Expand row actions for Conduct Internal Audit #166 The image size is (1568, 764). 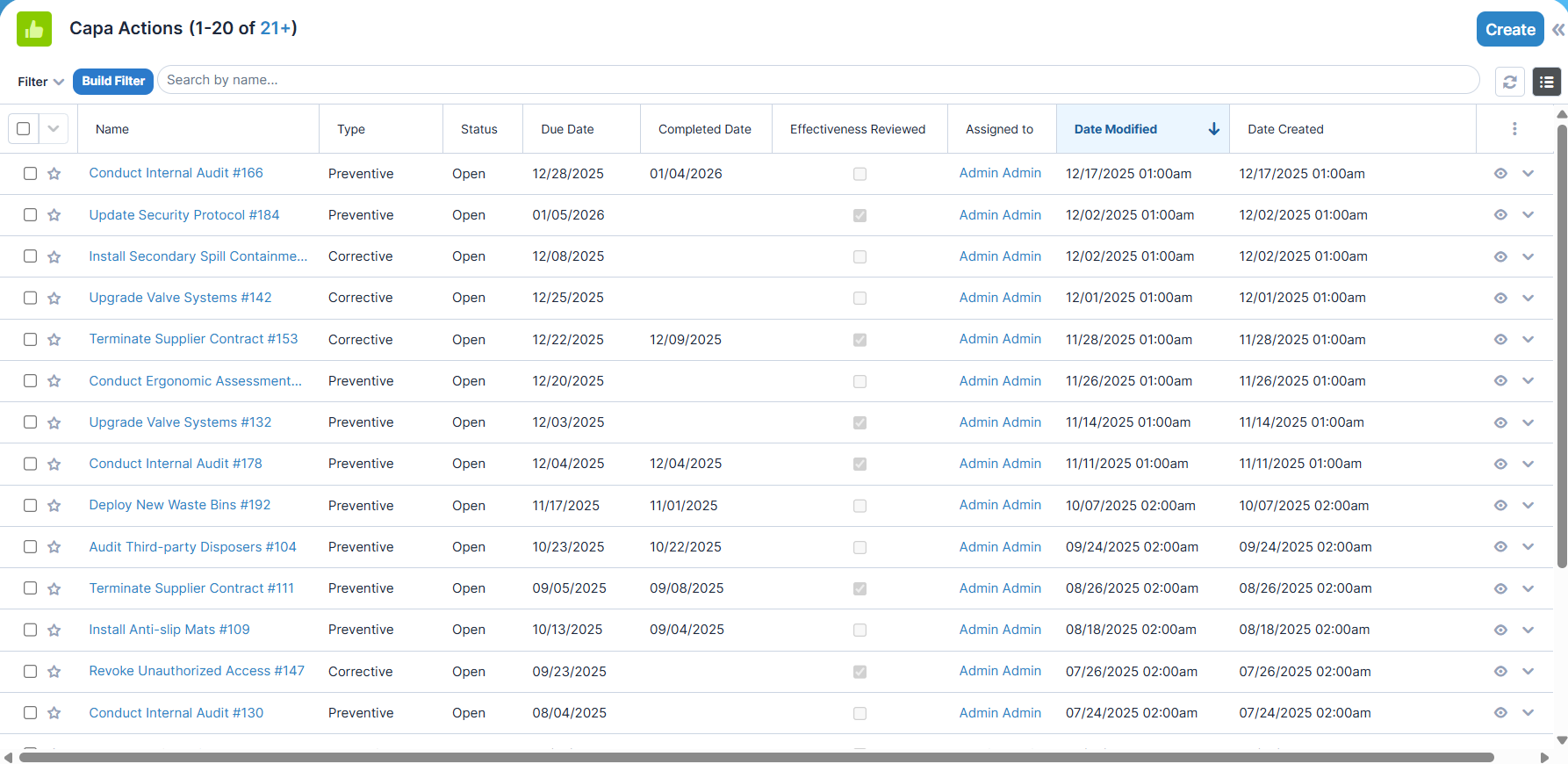click(1528, 174)
